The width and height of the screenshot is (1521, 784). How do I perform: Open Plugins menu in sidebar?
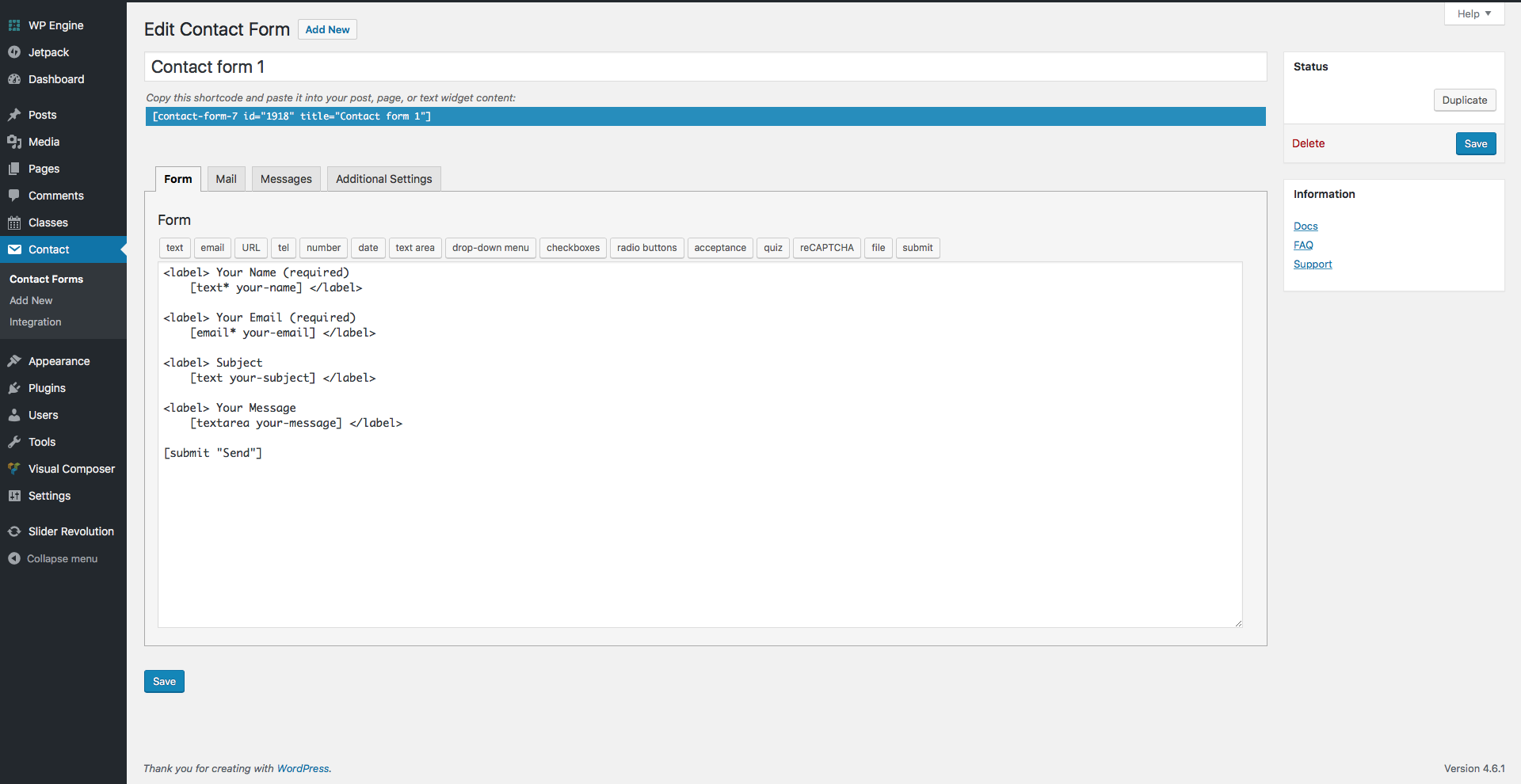[x=63, y=388]
